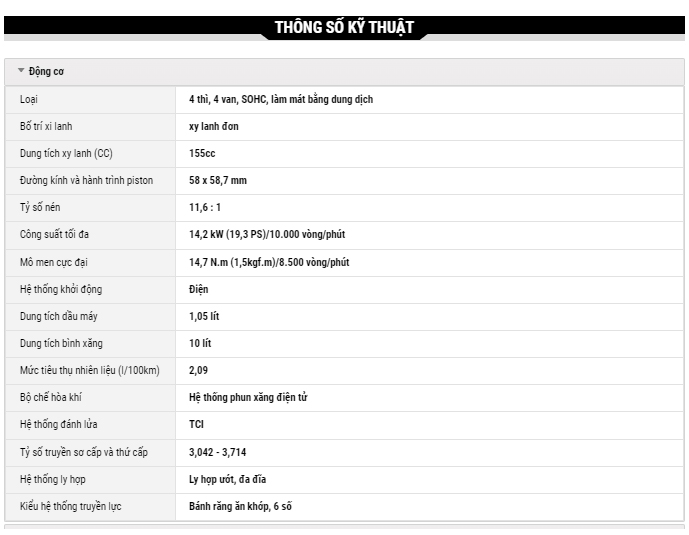Collapse the Động cơ section triangle
The width and height of the screenshot is (689, 535).
21,71
